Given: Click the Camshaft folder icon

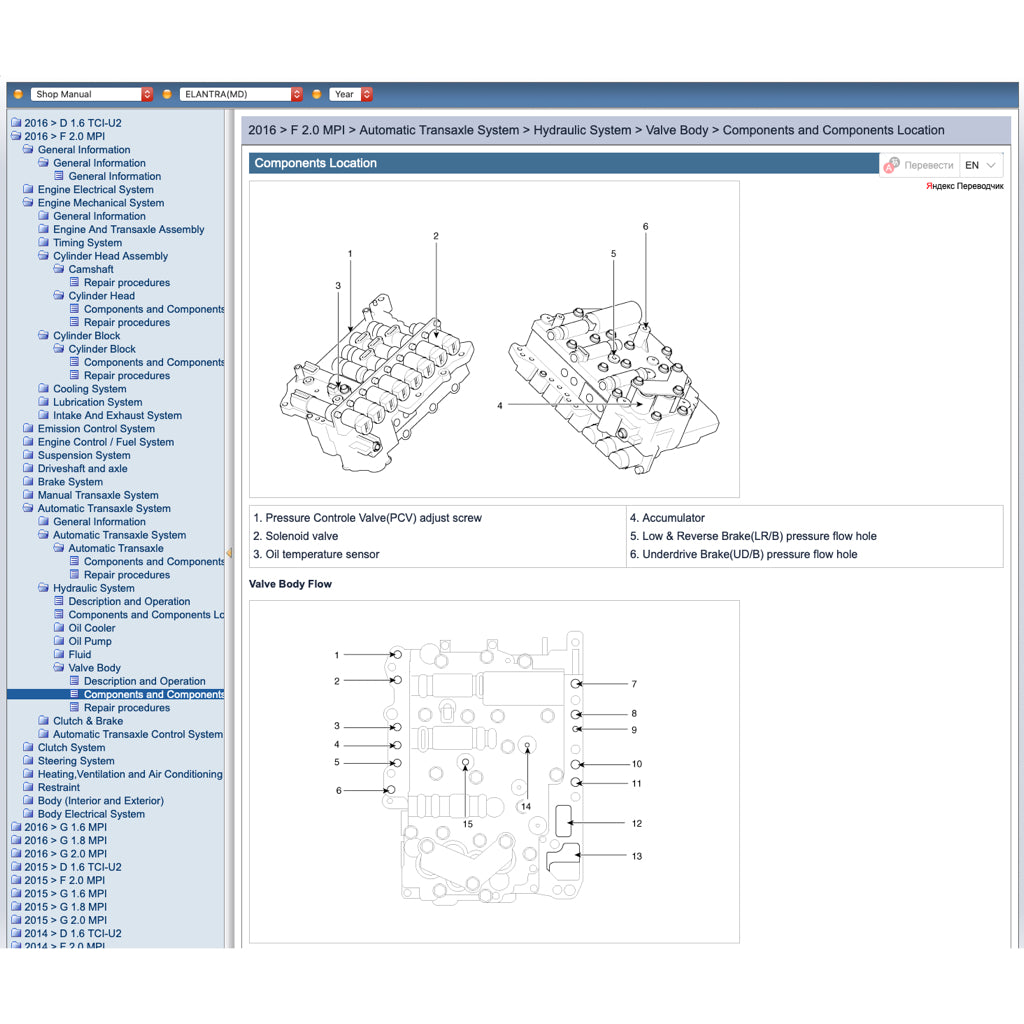Looking at the screenshot, I should coord(59,269).
